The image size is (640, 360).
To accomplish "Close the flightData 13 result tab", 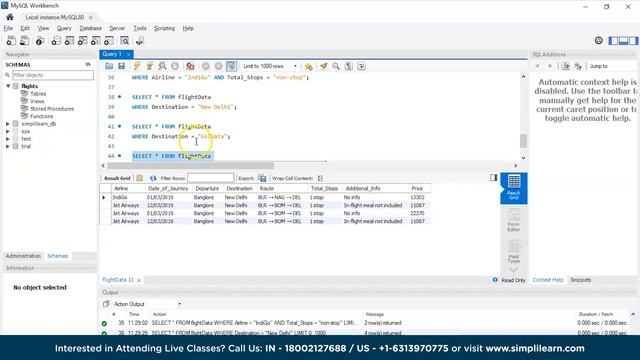I will click(139, 280).
